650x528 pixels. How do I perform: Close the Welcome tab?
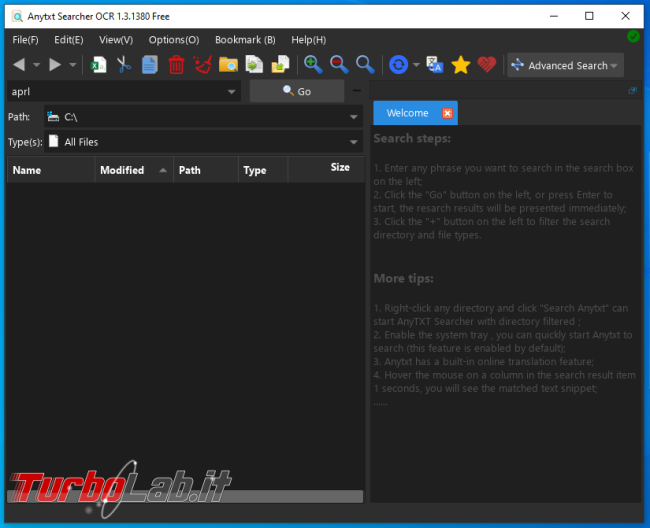coord(447,113)
